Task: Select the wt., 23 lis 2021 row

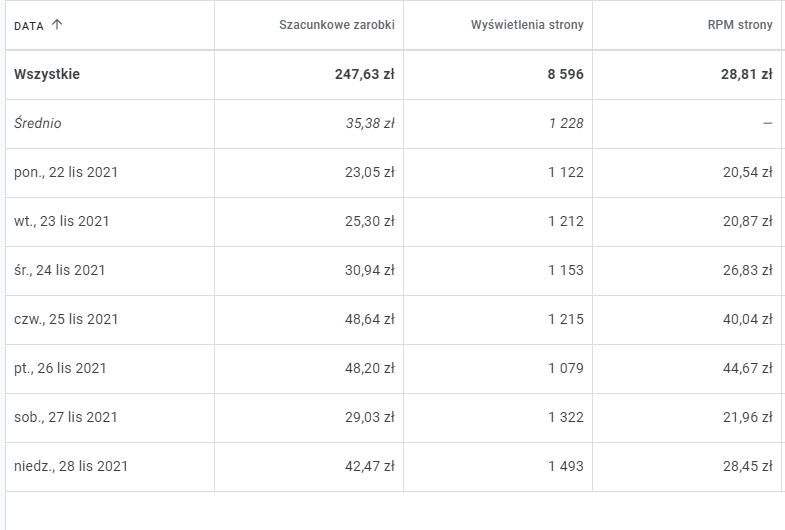Action: (x=62, y=221)
